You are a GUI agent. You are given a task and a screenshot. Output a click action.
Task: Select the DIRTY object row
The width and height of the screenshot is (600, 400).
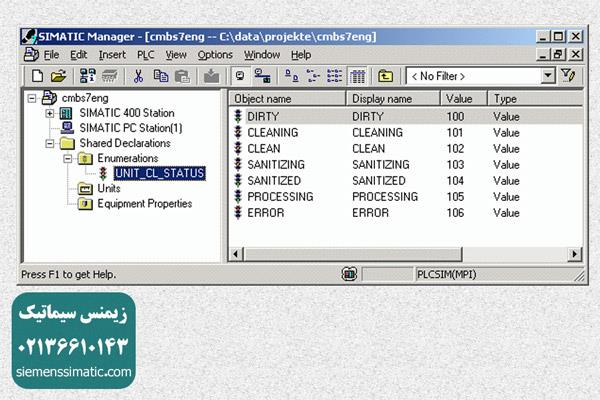(406, 116)
